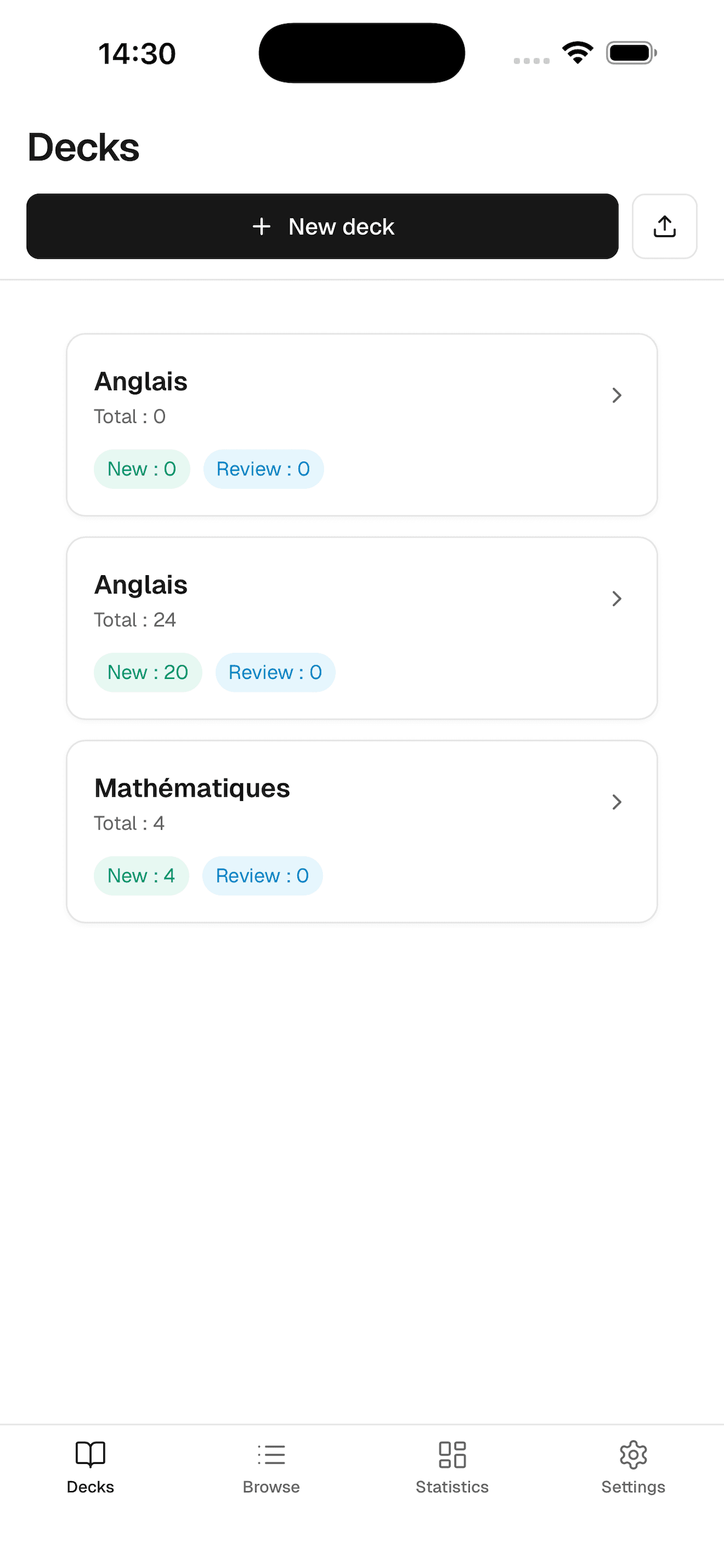Select the Anglais title above "Total : 24"
Image resolution: width=724 pixels, height=1568 pixels.
point(141,585)
